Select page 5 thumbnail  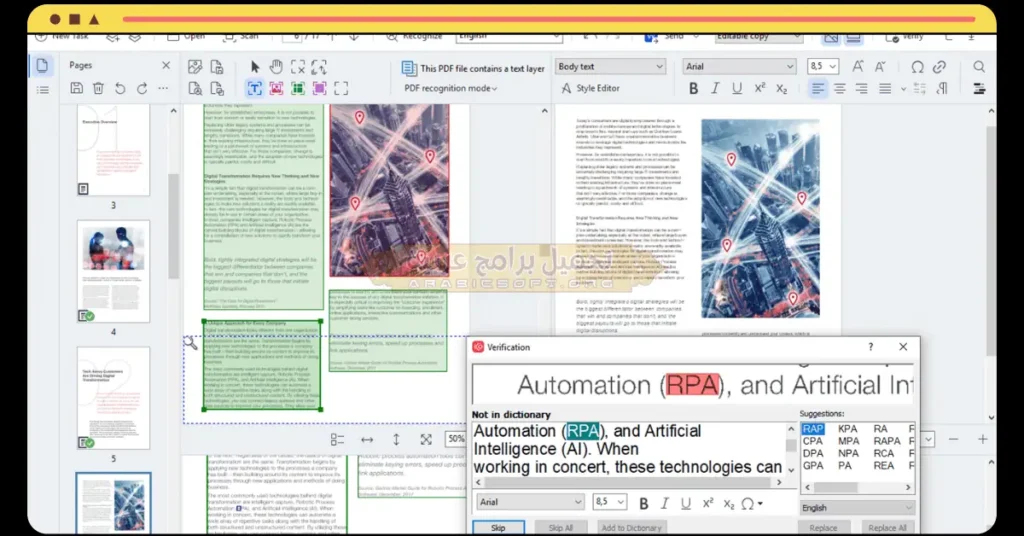point(113,398)
